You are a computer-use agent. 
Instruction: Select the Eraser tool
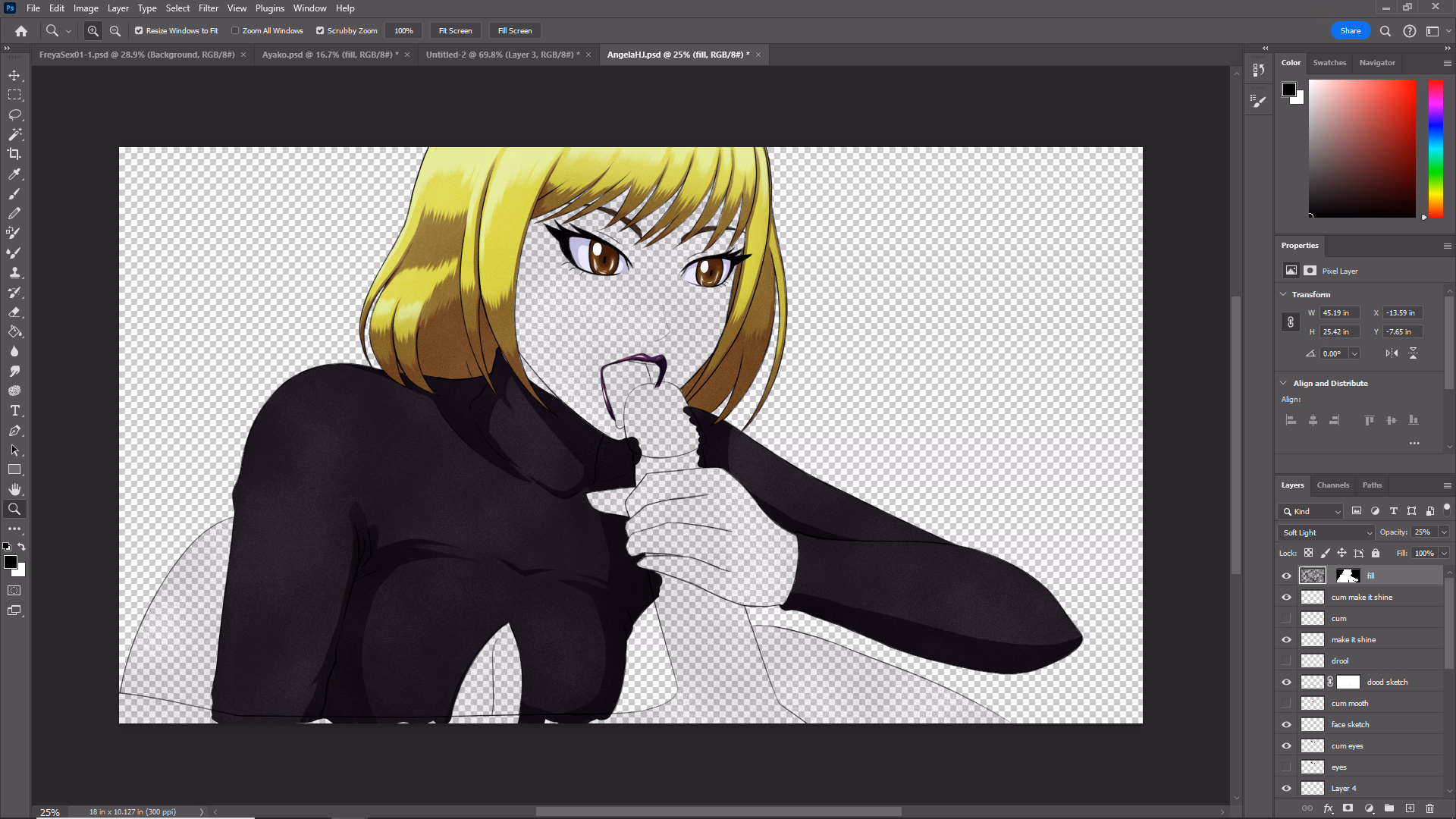14,312
